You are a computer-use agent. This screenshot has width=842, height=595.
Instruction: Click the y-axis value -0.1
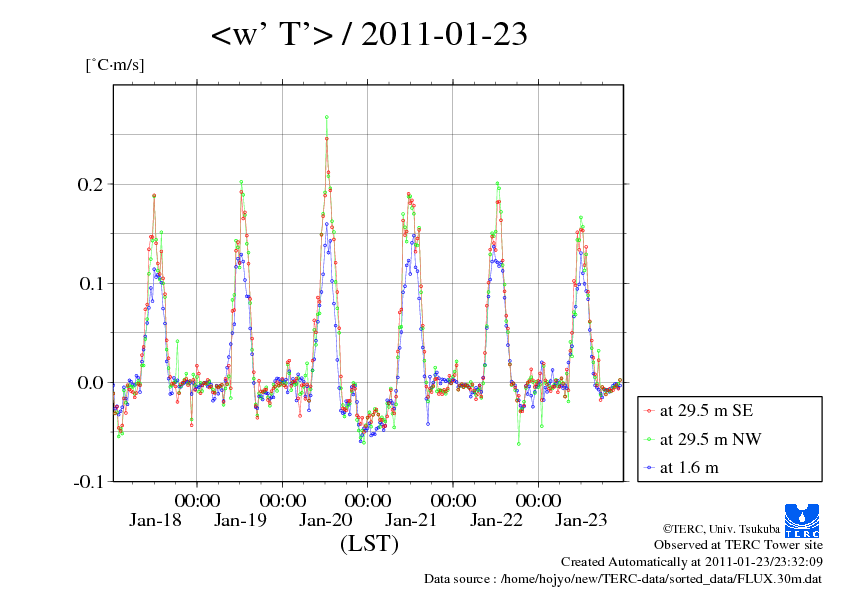[x=88, y=482]
